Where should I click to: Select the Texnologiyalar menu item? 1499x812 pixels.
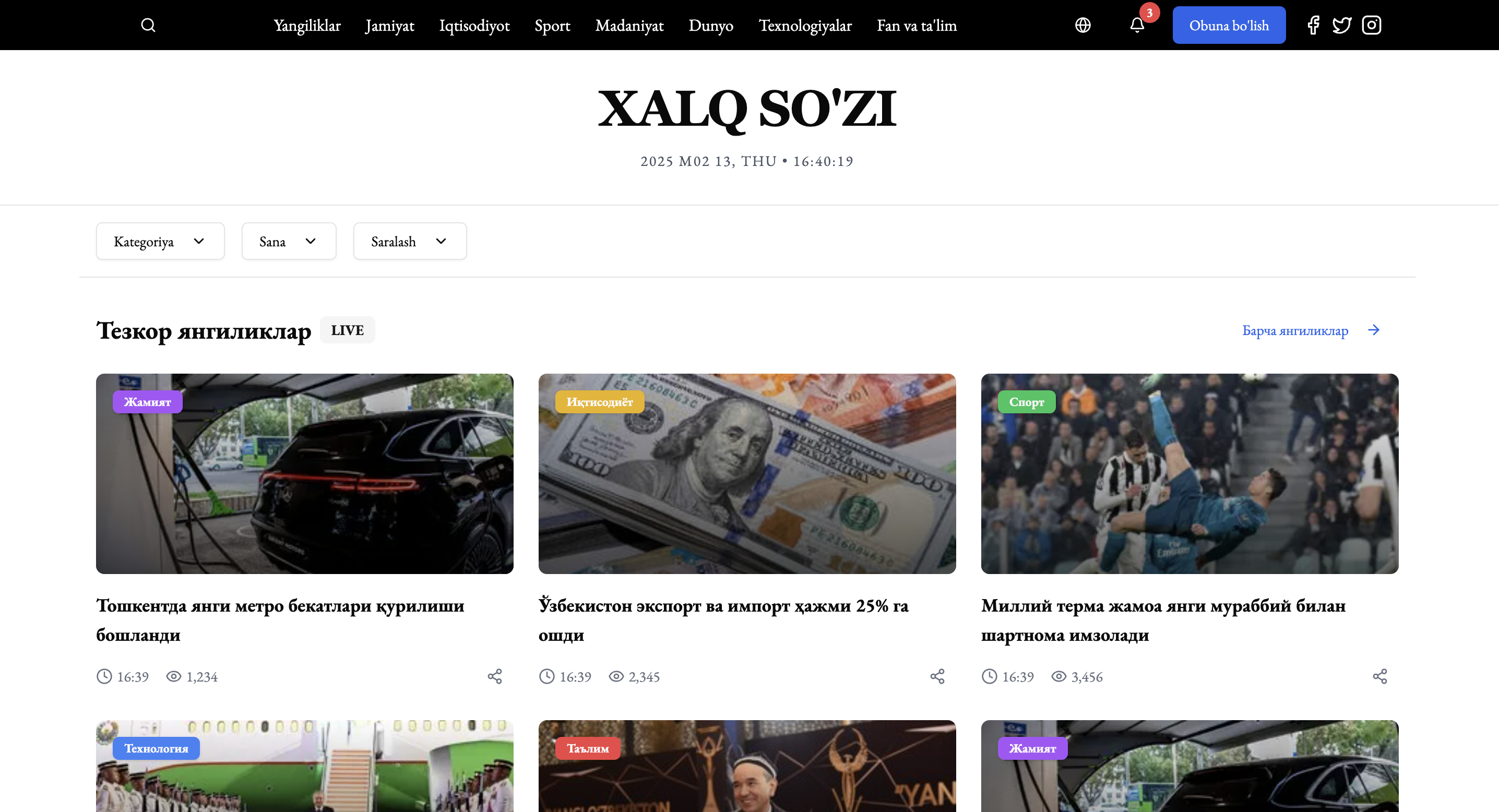805,26
